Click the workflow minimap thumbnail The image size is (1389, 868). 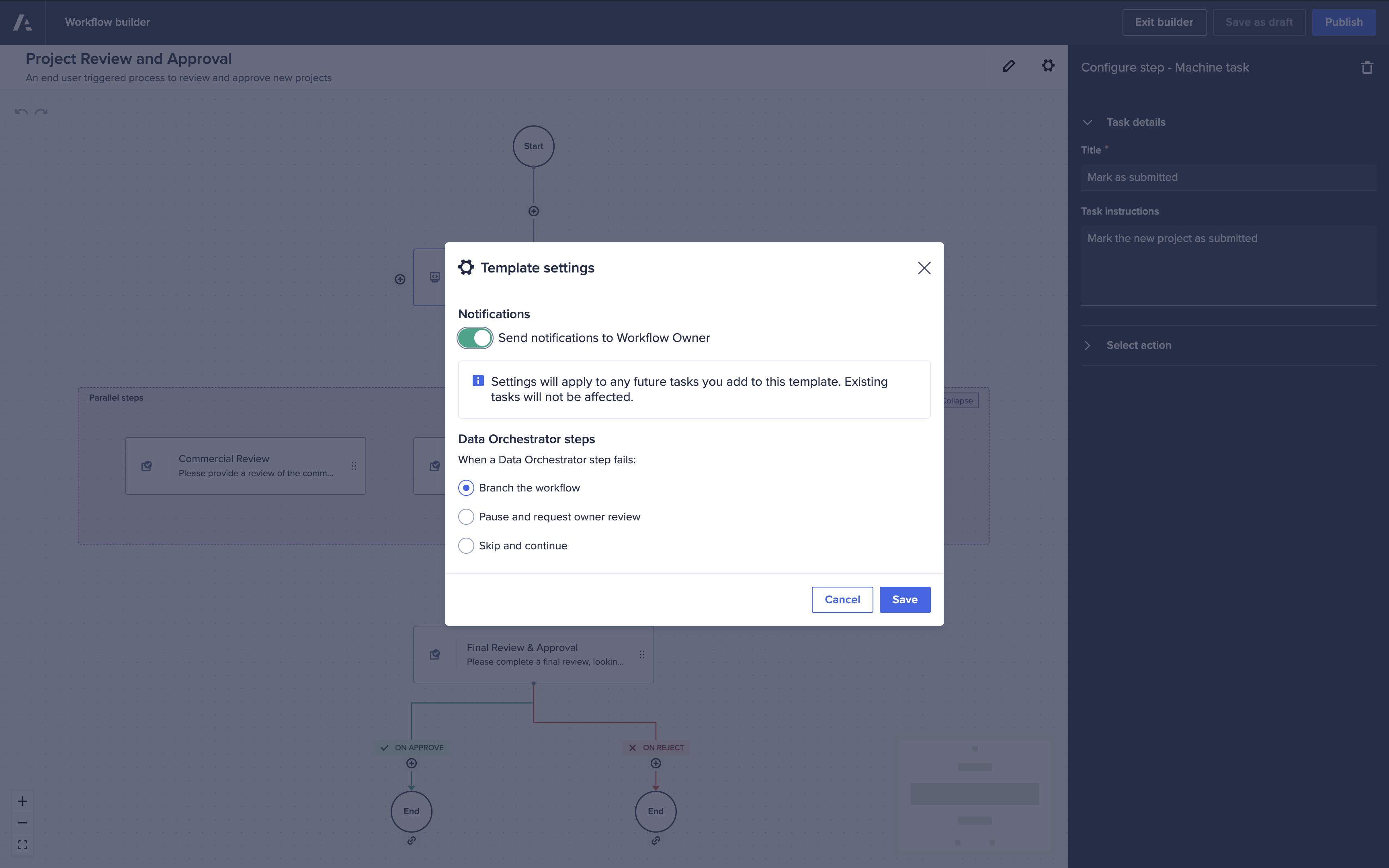(974, 795)
